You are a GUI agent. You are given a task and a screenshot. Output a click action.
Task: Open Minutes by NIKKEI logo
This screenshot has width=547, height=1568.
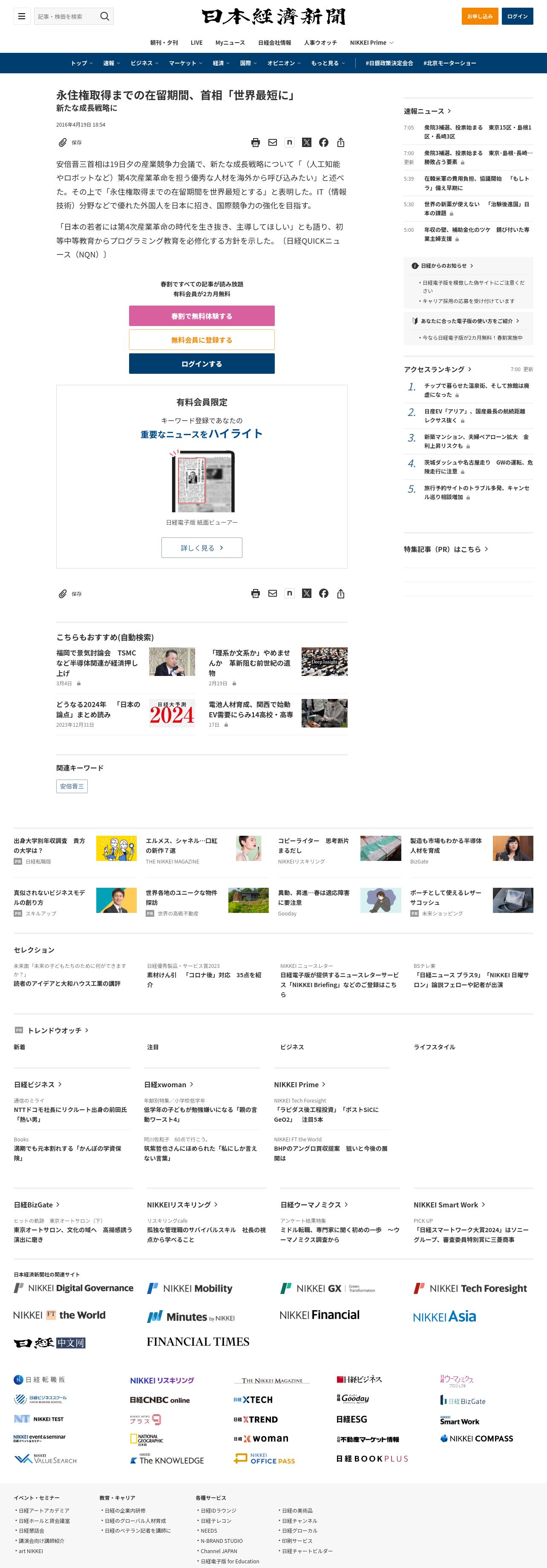(191, 1317)
